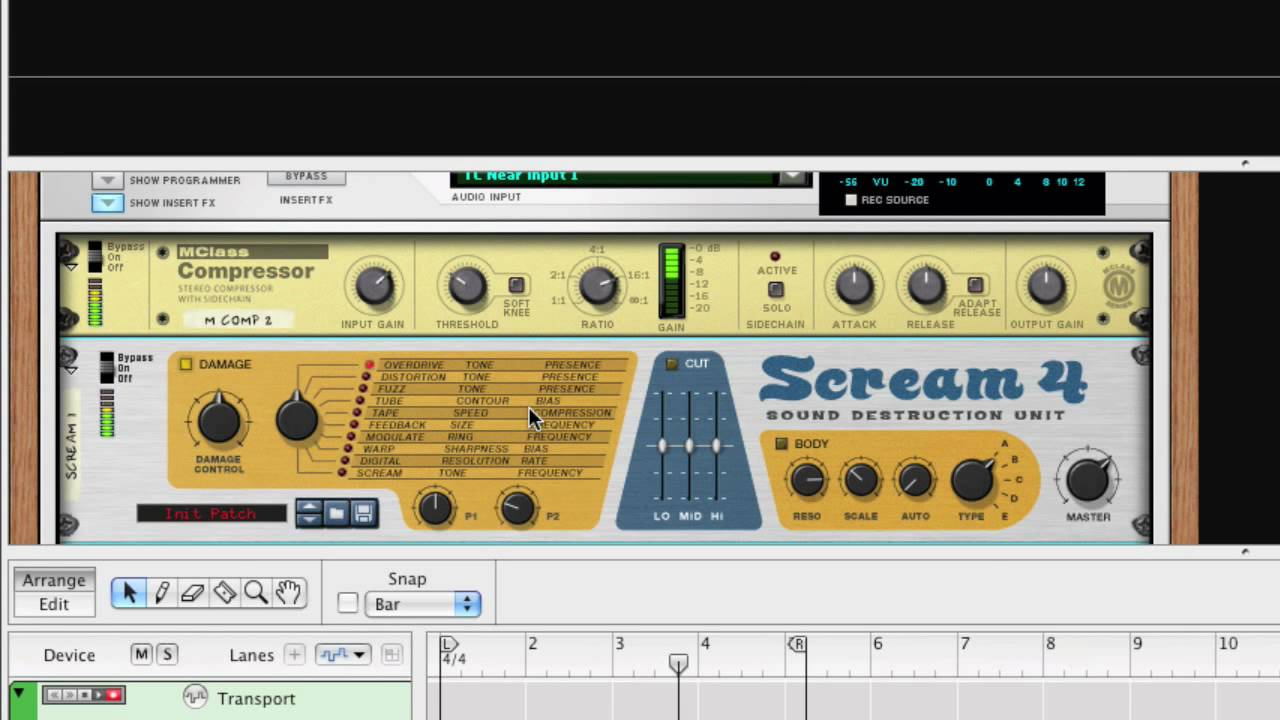Image resolution: width=1280 pixels, height=720 pixels.
Task: Select the Magnifying glass tool
Action: (256, 593)
